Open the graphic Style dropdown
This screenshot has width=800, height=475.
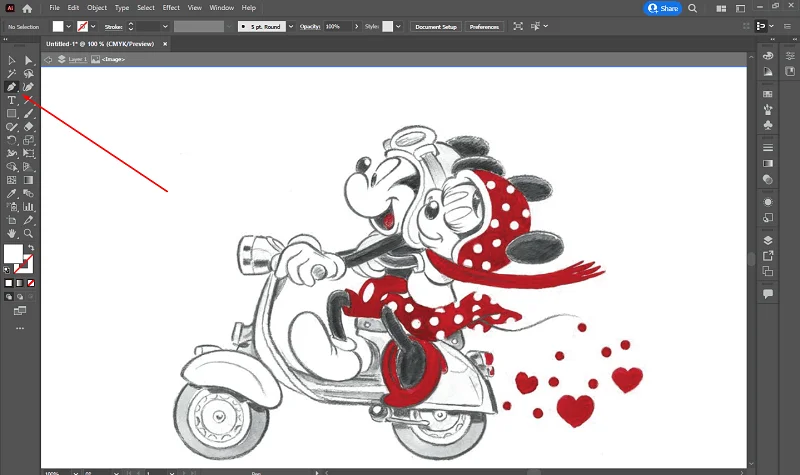(398, 27)
